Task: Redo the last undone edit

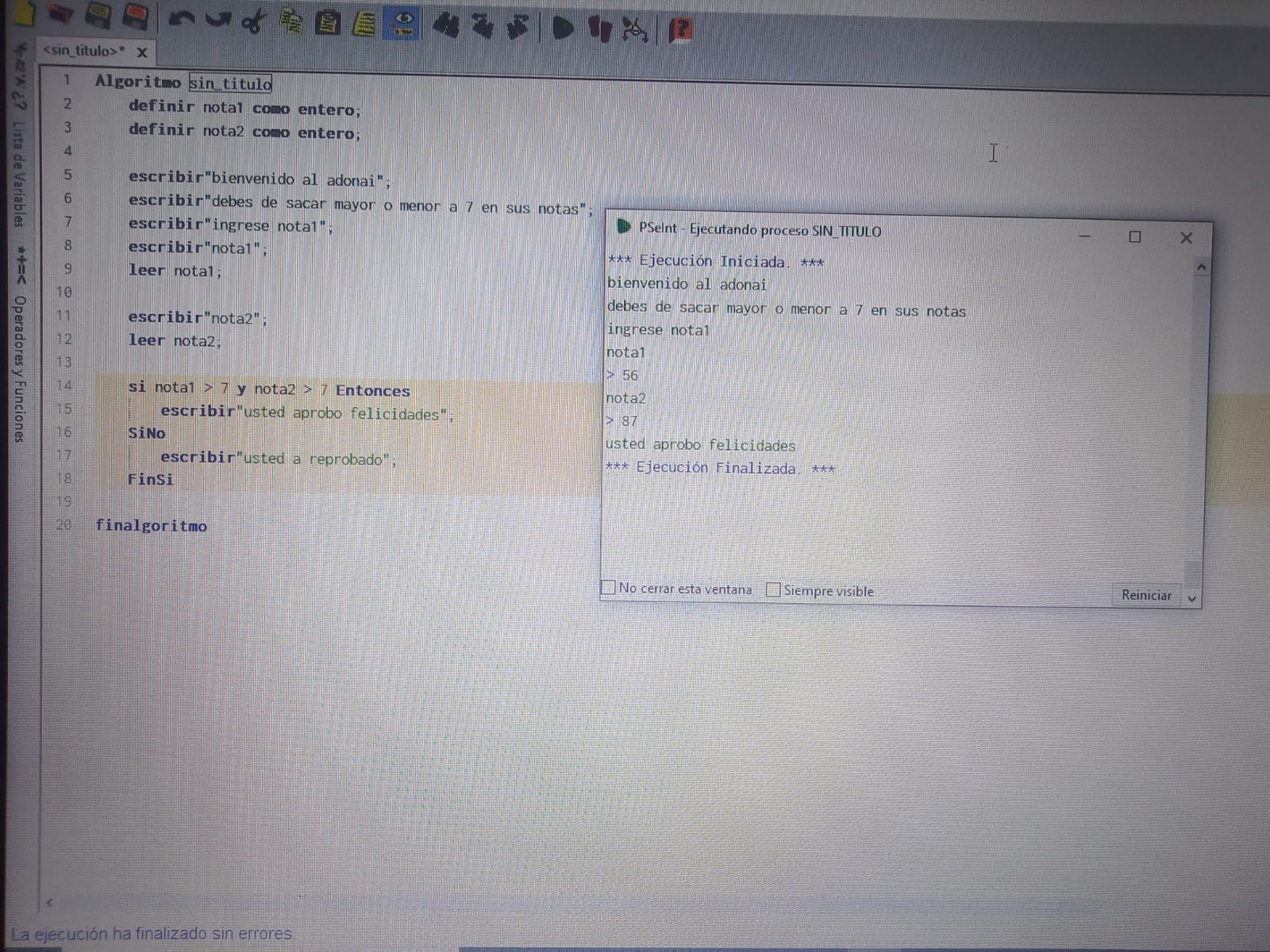Action: point(217,19)
